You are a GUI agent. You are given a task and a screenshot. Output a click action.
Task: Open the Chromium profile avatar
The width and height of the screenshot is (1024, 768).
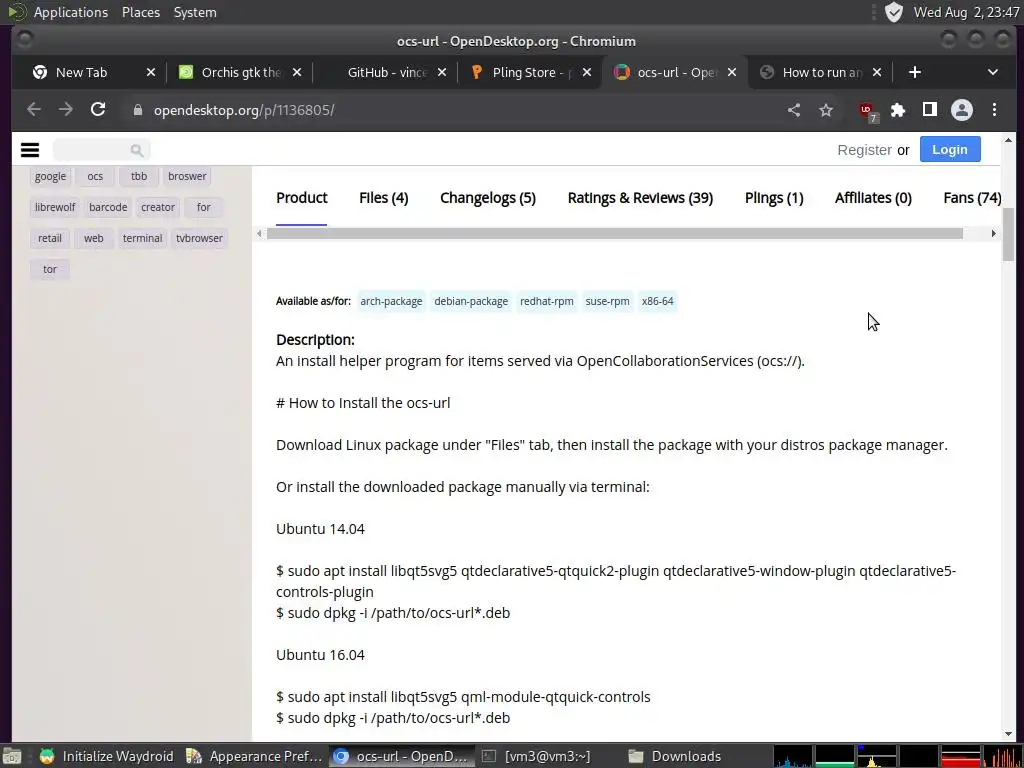(961, 110)
